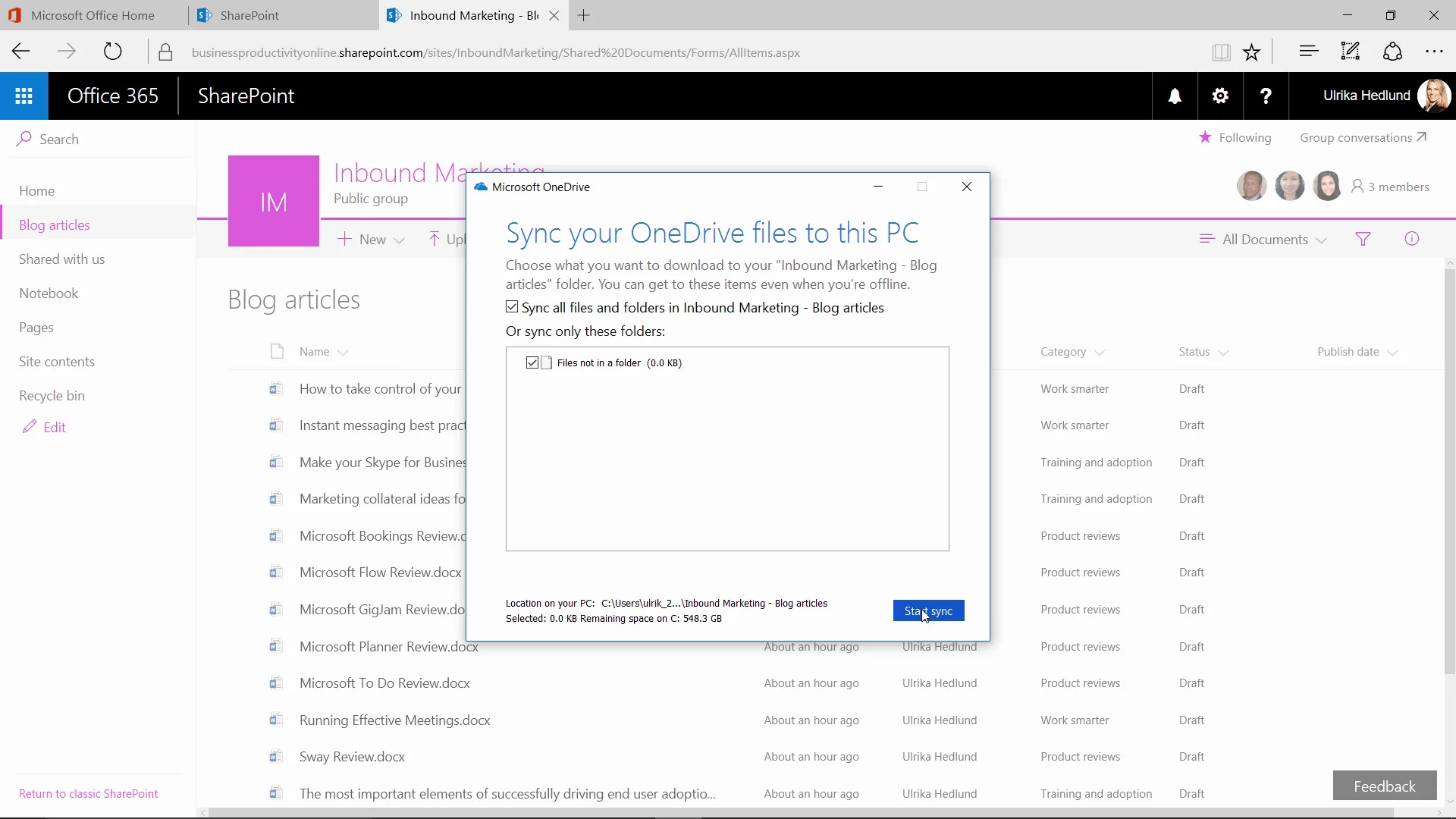The image size is (1456, 819).
Task: Refresh the browser page
Action: 112,52
